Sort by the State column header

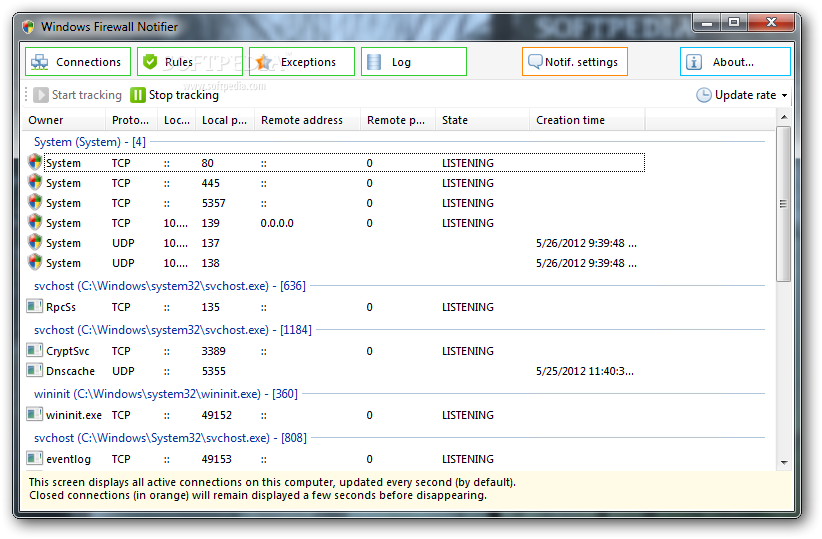pos(482,120)
